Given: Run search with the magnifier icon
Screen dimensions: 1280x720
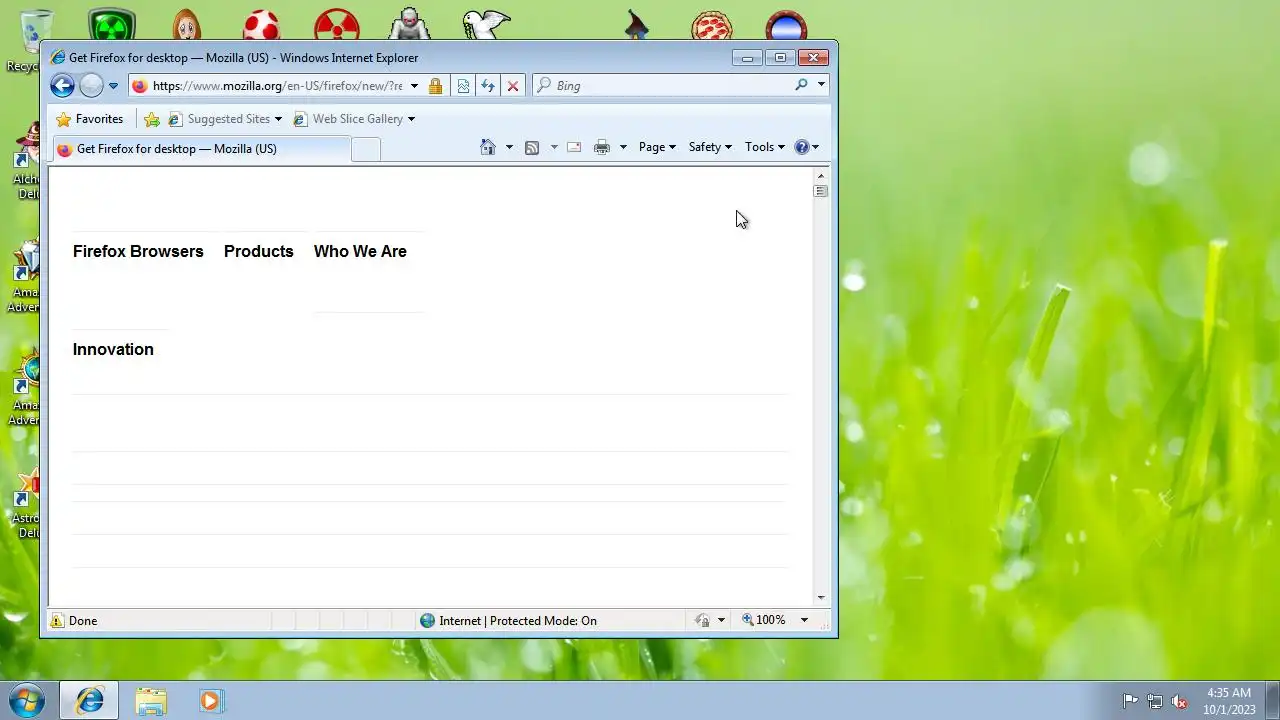Looking at the screenshot, I should pyautogui.click(x=801, y=85).
